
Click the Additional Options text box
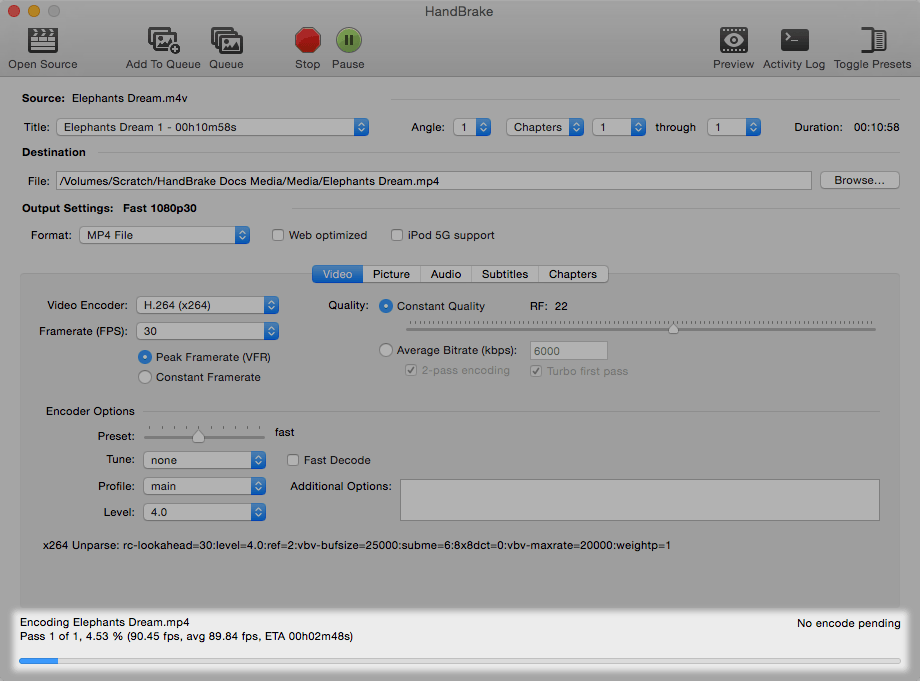[x=639, y=500]
